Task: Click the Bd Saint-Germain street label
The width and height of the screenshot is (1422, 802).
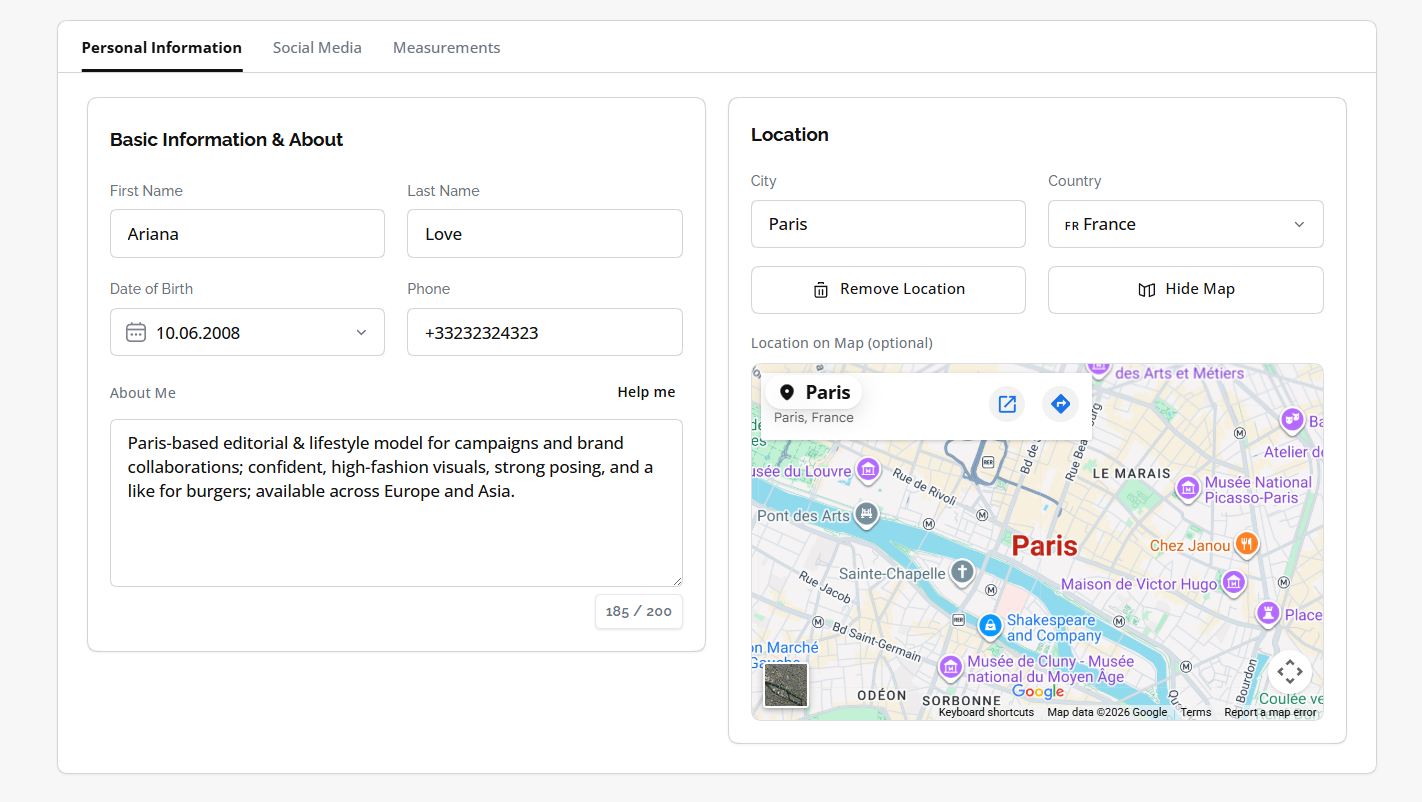Action: point(876,641)
